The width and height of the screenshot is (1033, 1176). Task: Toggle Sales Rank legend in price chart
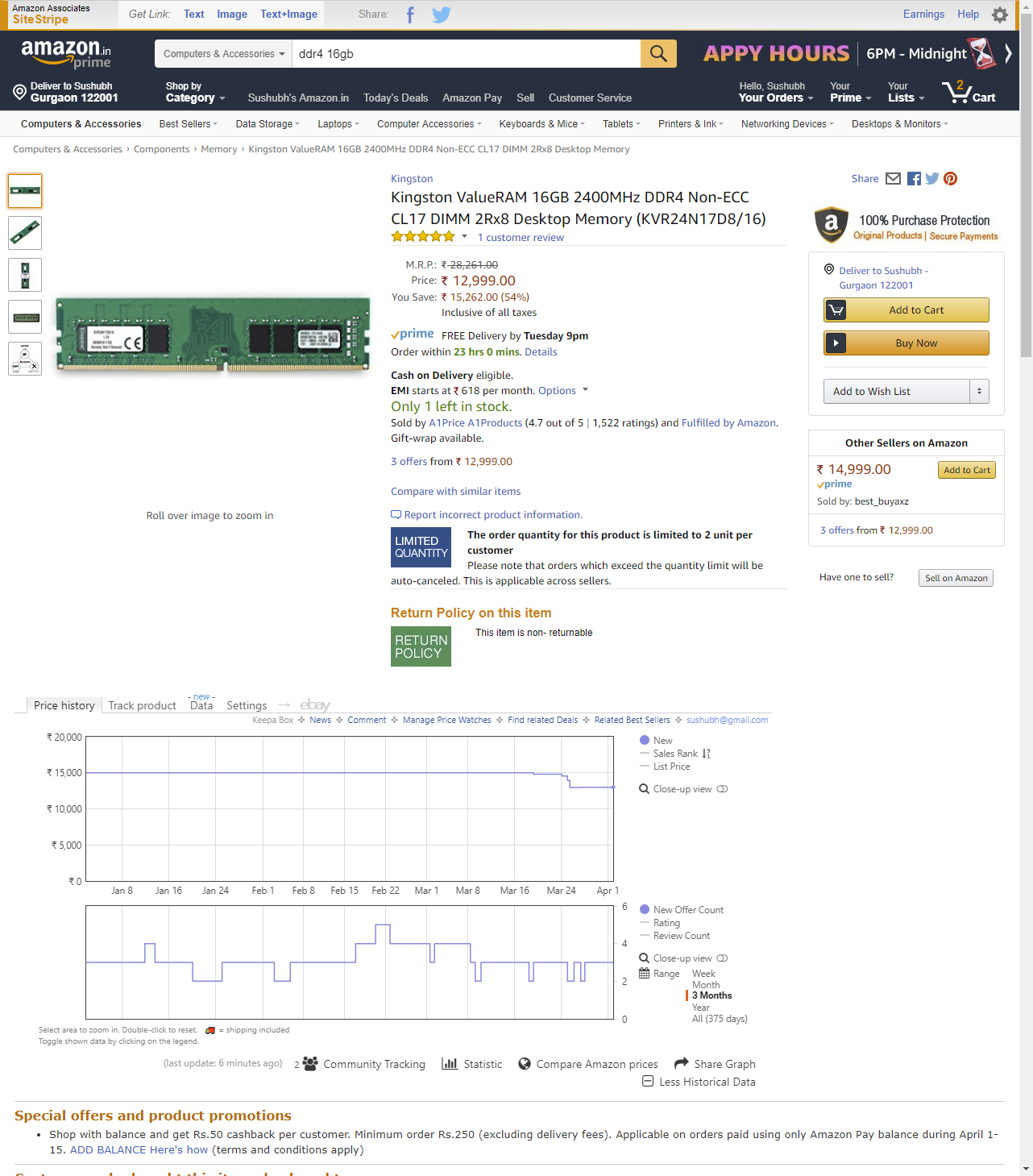pos(669,754)
